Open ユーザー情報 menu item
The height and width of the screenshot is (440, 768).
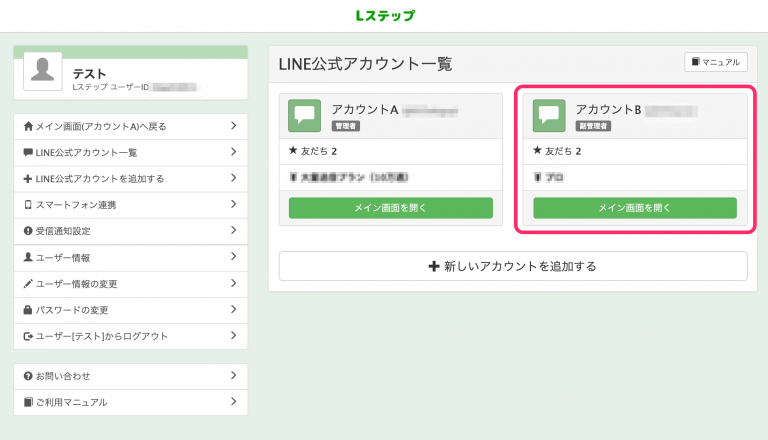(130, 257)
